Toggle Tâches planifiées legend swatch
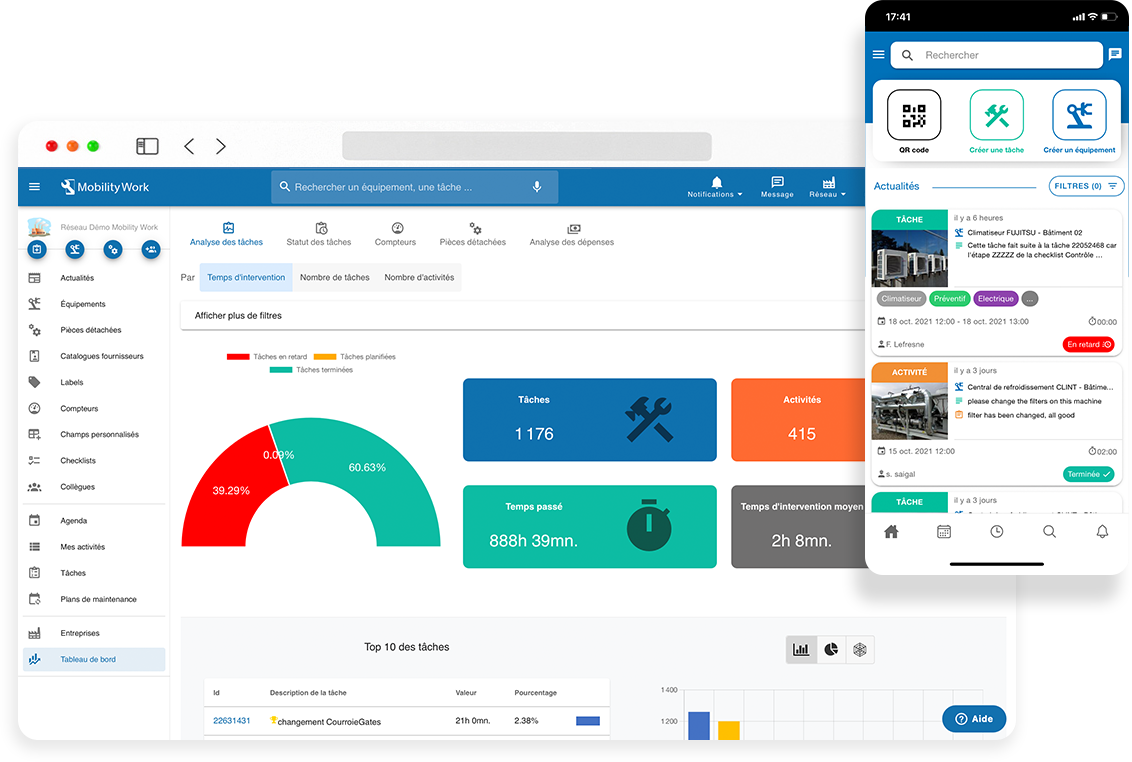 325,357
